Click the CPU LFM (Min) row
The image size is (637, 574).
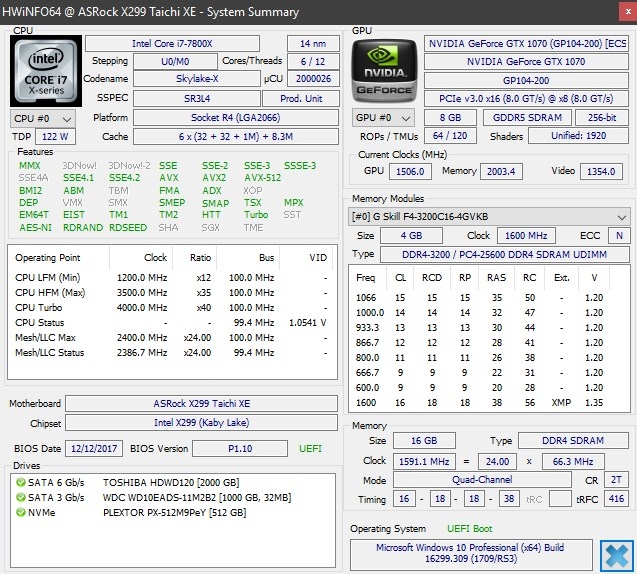tap(171, 277)
